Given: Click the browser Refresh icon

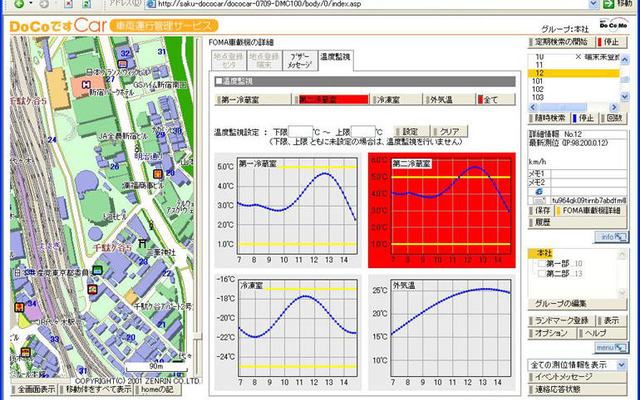Looking at the screenshot, I should pos(87,4).
